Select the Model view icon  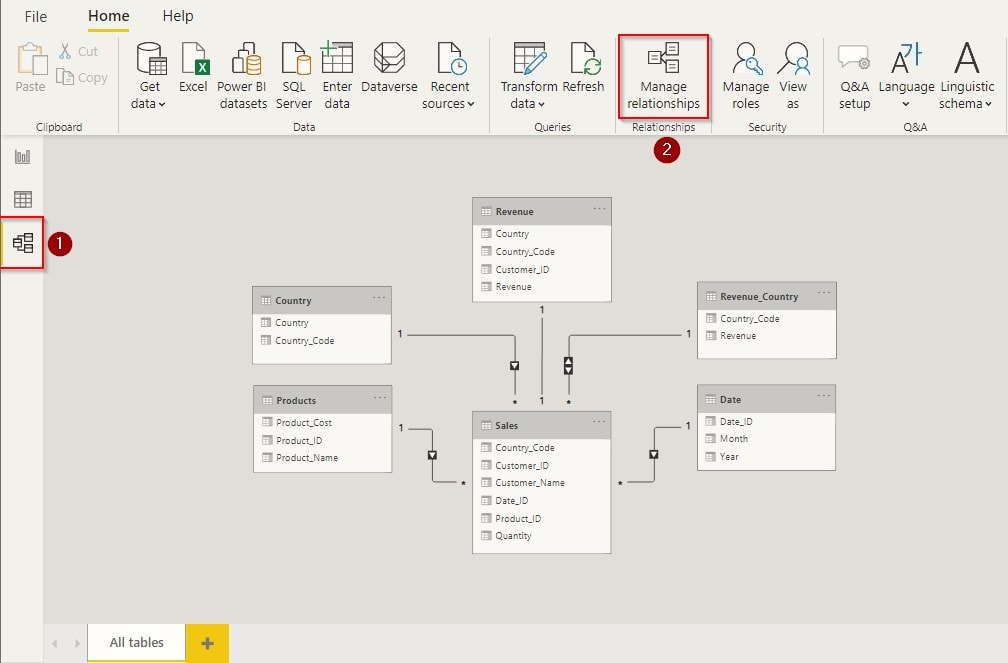[x=22, y=240]
